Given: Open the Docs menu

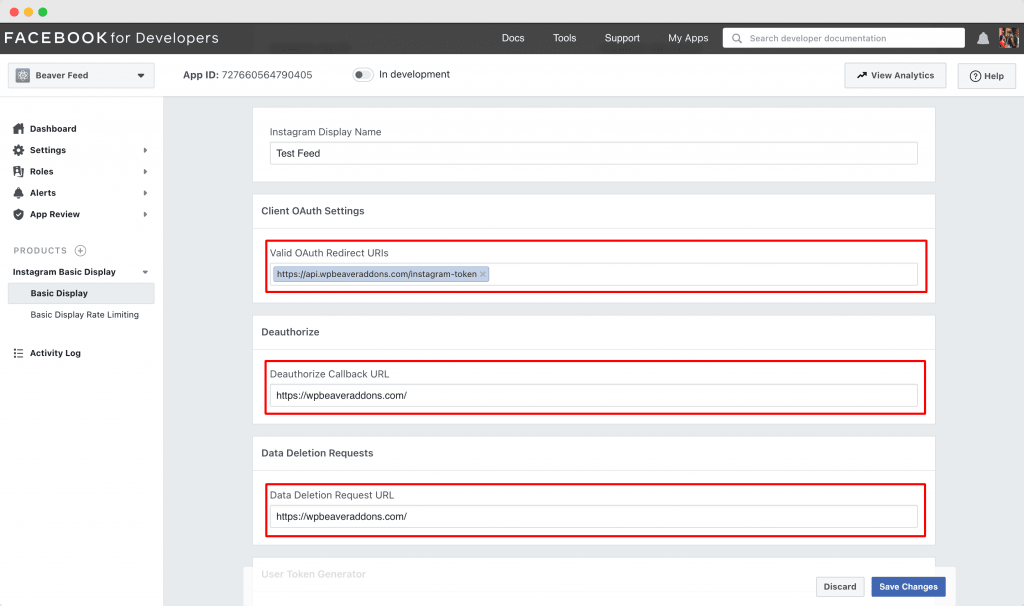Looking at the screenshot, I should (x=513, y=38).
